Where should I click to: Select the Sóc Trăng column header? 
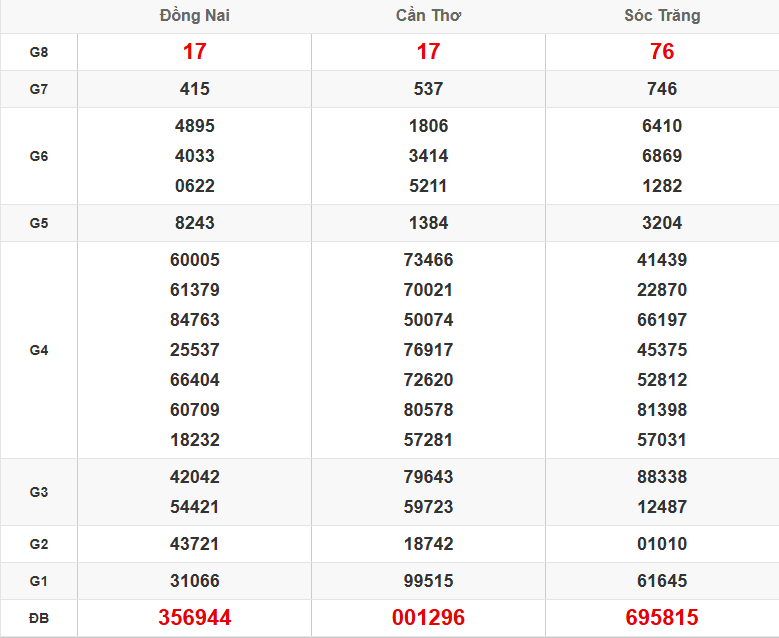point(662,16)
